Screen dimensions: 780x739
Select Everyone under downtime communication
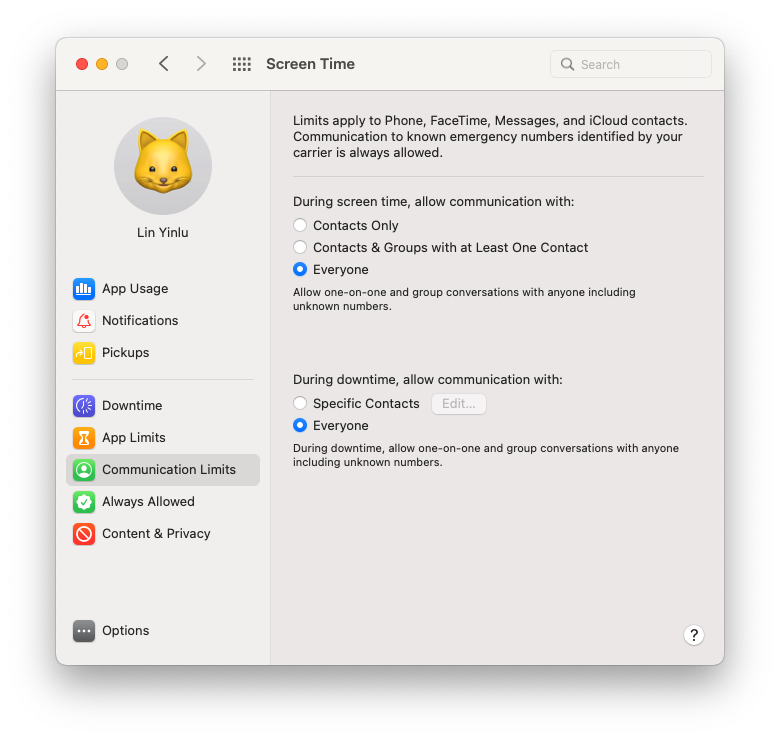pyautogui.click(x=300, y=426)
